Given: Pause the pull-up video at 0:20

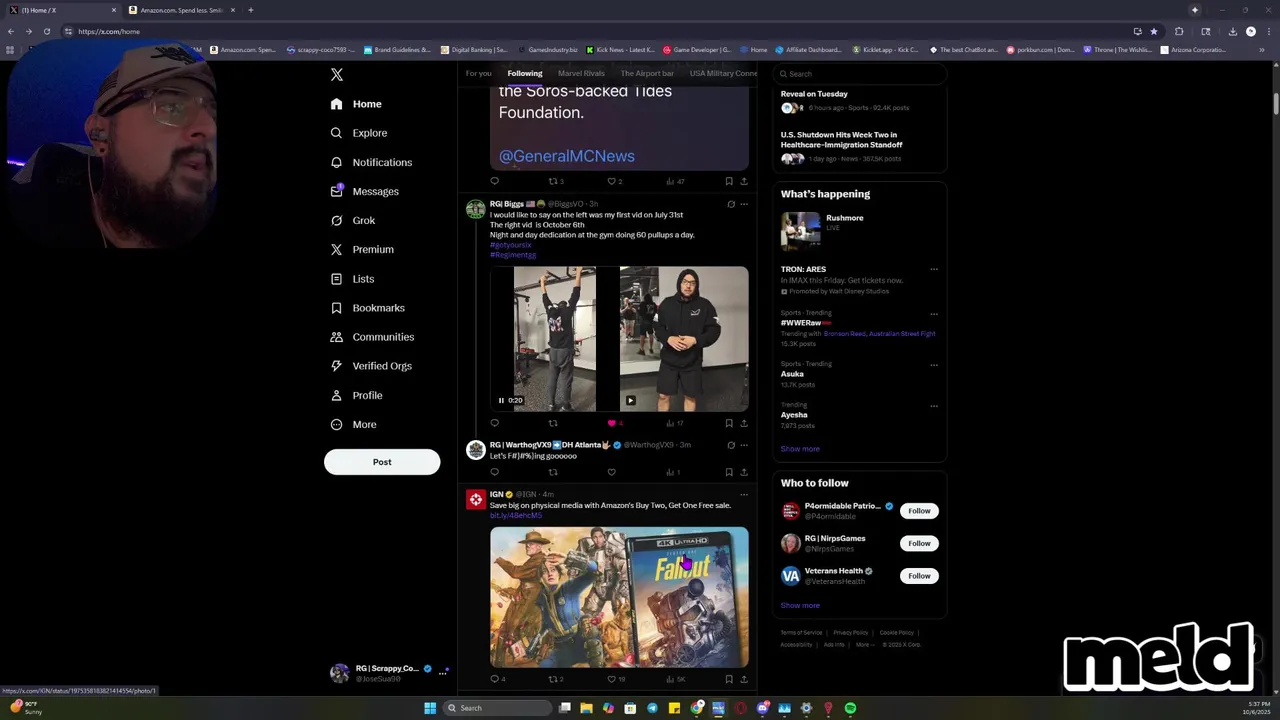Looking at the screenshot, I should click(x=501, y=400).
